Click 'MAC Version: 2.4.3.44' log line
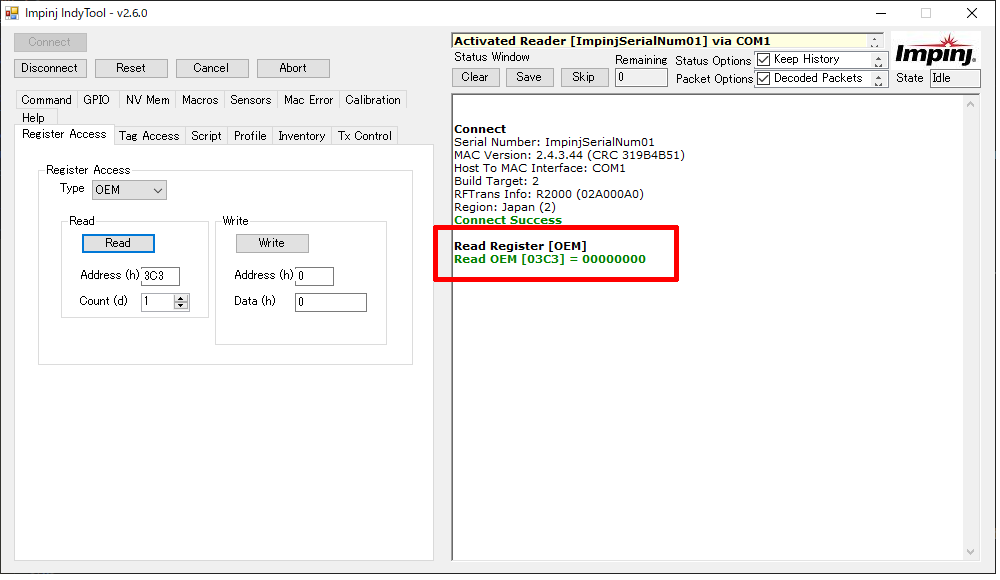 [570, 156]
